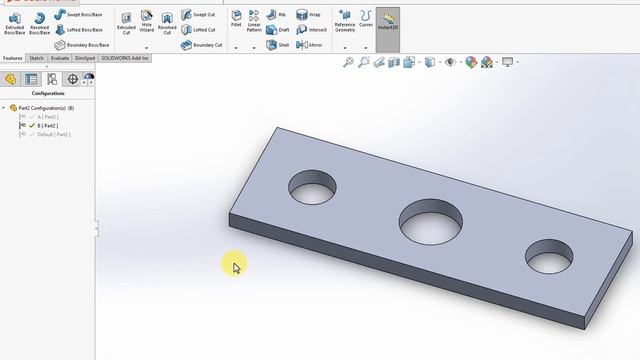The width and height of the screenshot is (640, 360).
Task: Switch to the Evaluate tab
Action: pyautogui.click(x=60, y=58)
